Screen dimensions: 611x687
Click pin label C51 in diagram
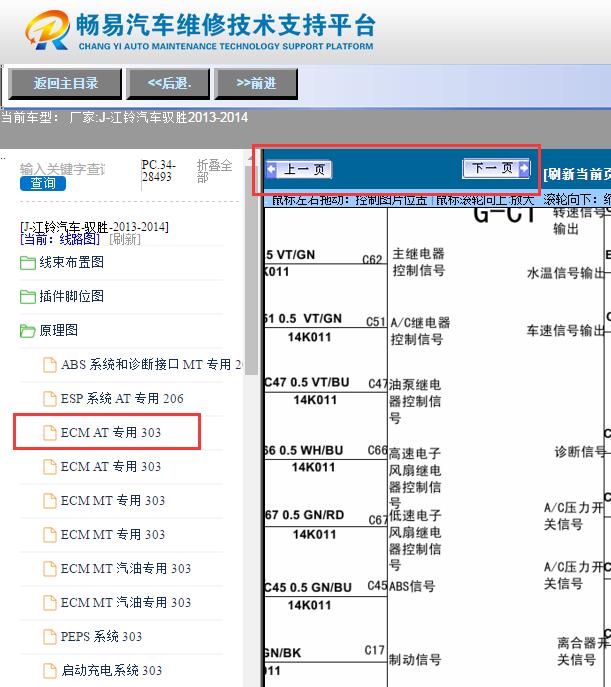click(x=376, y=322)
